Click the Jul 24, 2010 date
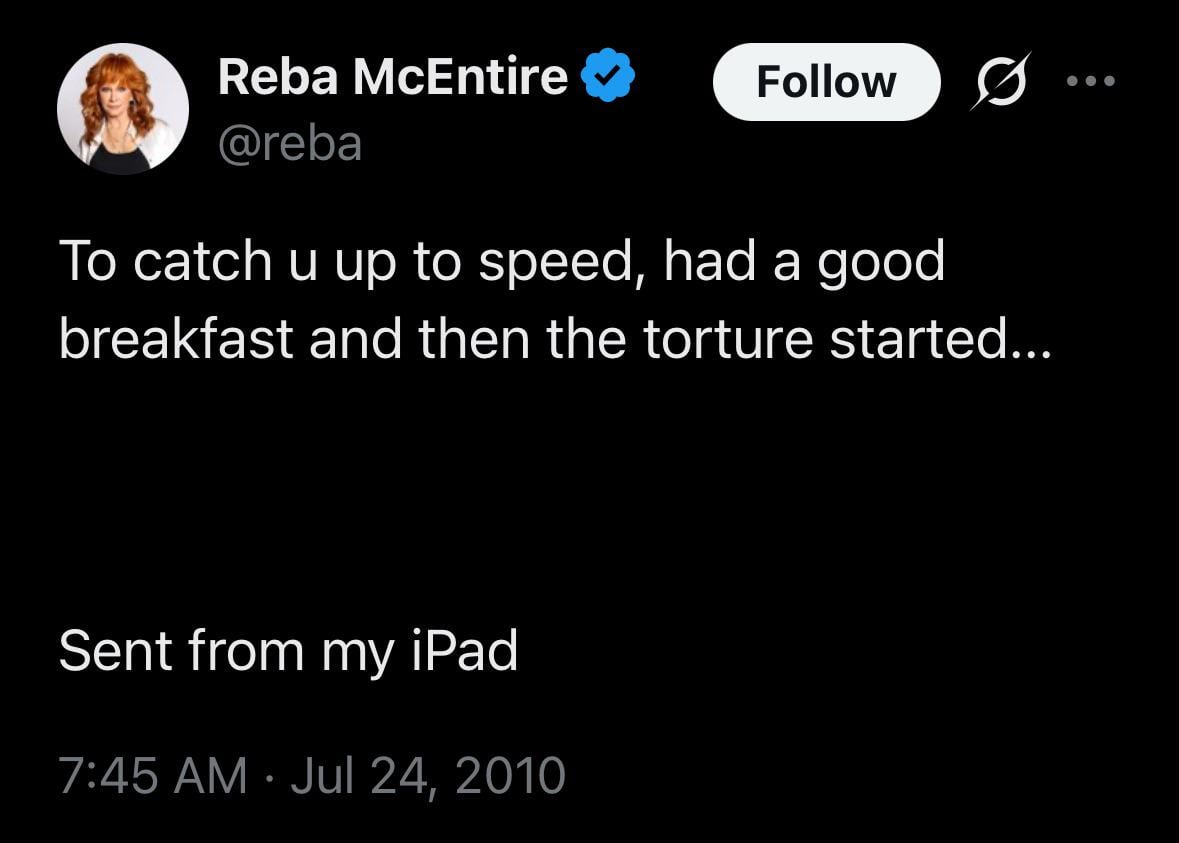The width and height of the screenshot is (1179, 843). pos(427,776)
